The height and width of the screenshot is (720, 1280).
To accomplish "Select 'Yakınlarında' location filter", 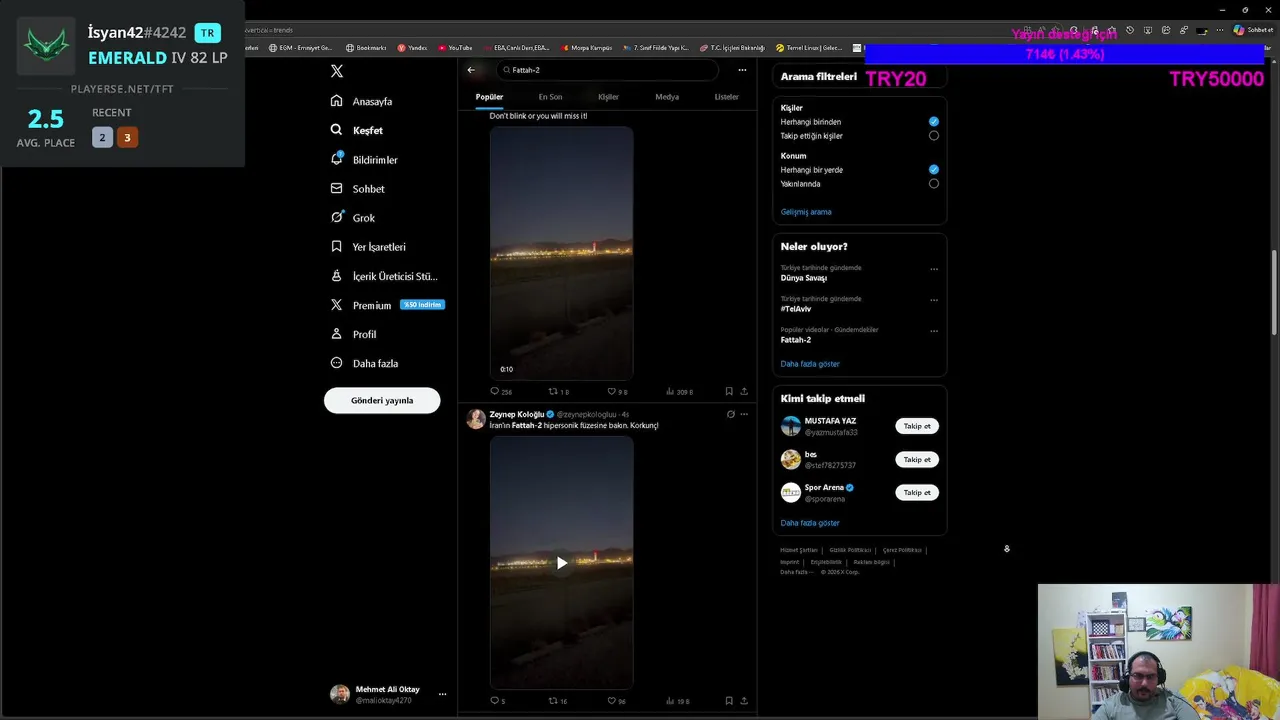I will pyautogui.click(x=934, y=184).
